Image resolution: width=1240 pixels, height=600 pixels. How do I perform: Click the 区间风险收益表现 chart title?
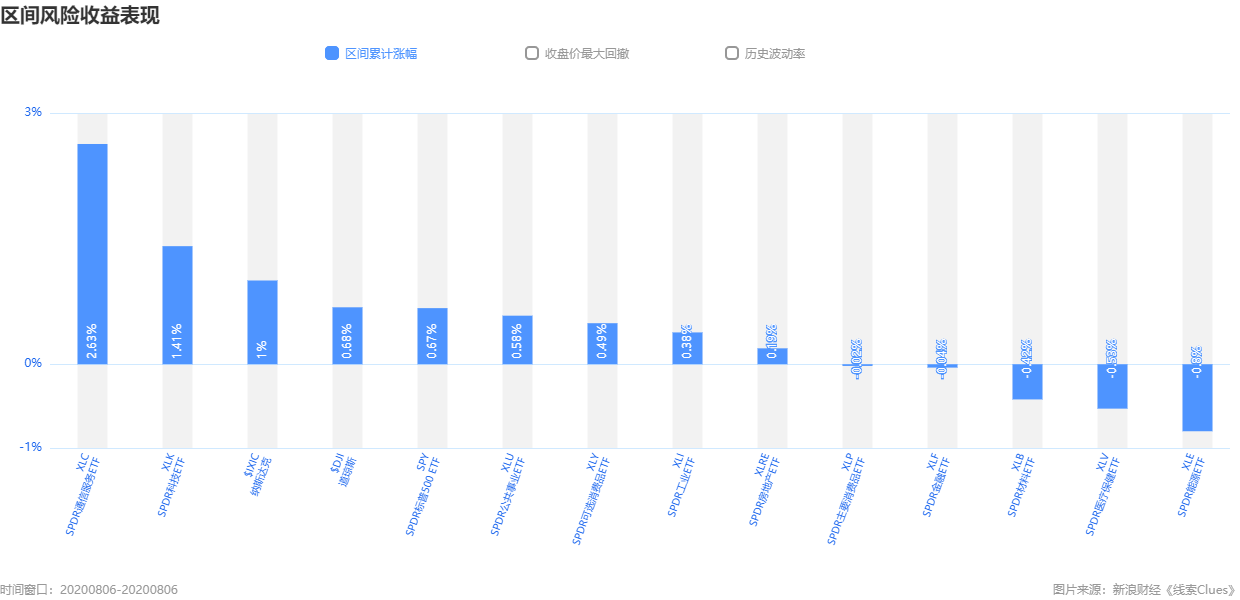coord(80,15)
